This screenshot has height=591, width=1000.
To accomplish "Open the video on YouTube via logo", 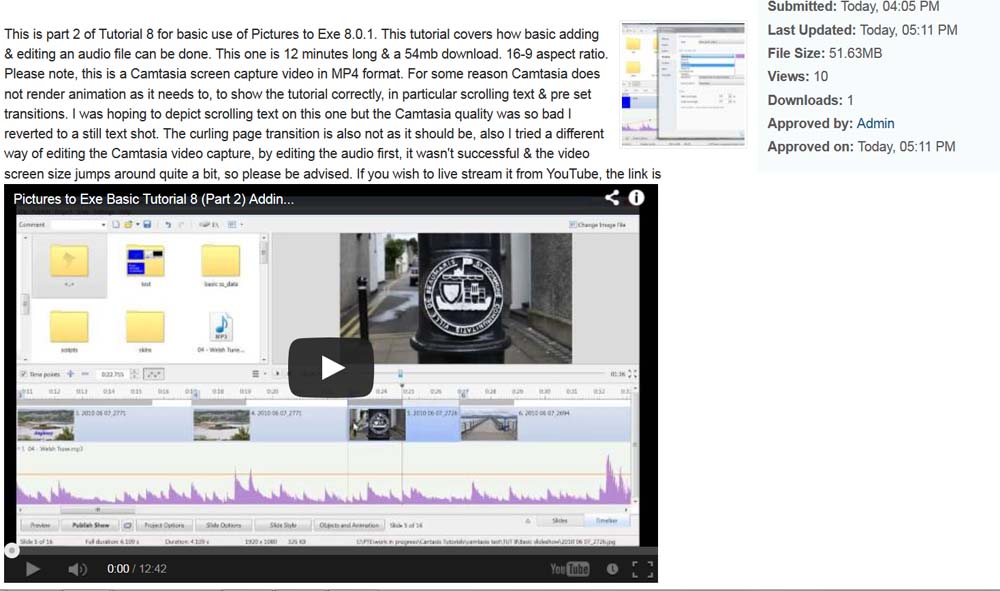I will pos(570,569).
